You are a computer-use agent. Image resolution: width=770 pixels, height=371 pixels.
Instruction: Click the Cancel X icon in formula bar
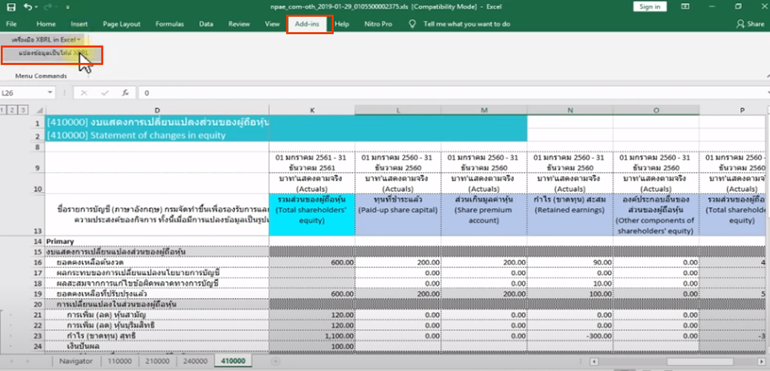point(83,92)
